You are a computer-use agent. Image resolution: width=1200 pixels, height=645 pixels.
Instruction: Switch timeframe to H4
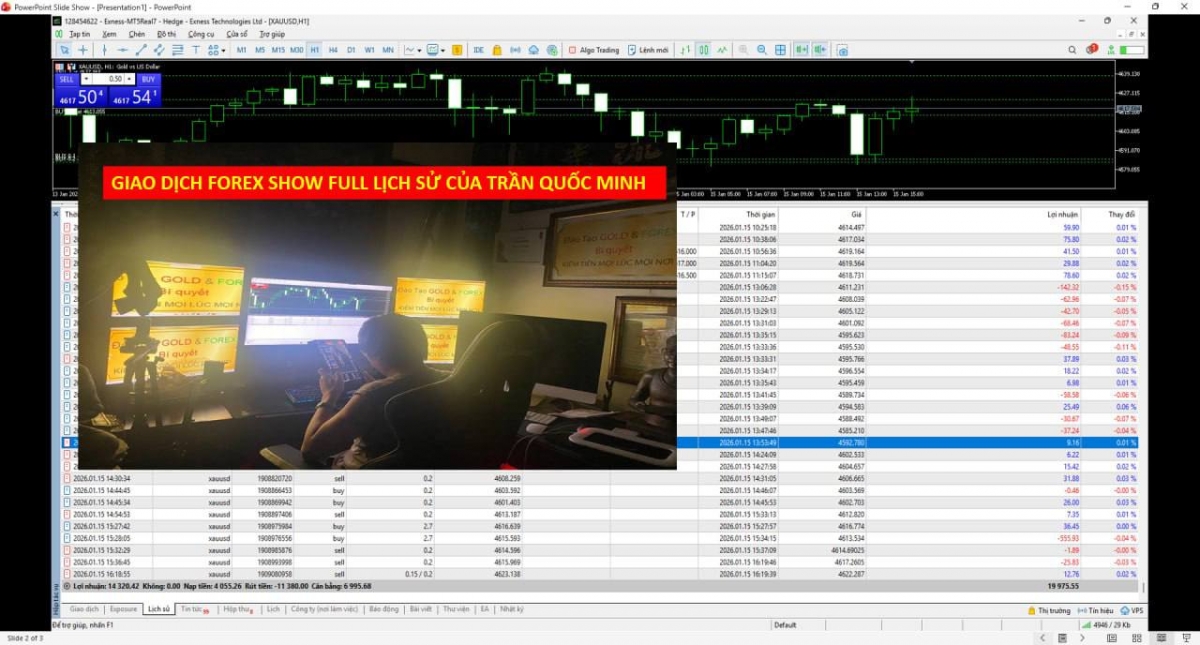pyautogui.click(x=333, y=50)
